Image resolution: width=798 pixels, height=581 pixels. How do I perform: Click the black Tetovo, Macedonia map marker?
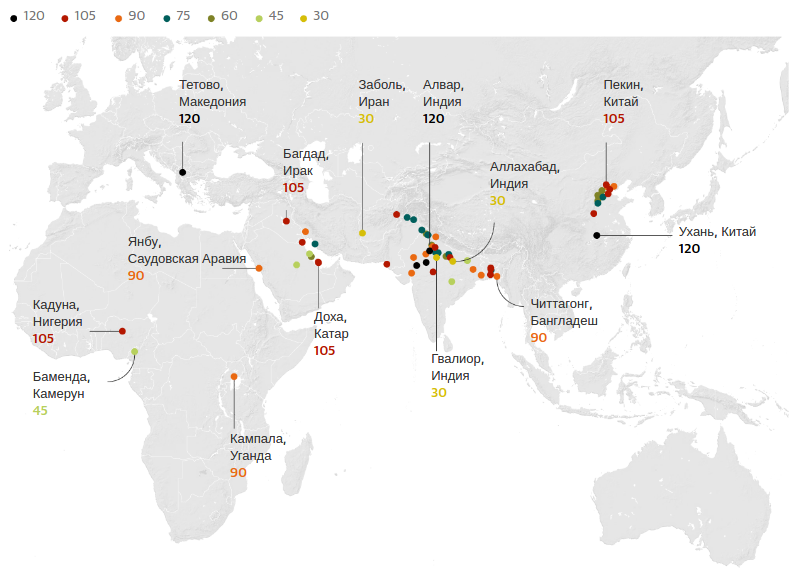pos(183,172)
